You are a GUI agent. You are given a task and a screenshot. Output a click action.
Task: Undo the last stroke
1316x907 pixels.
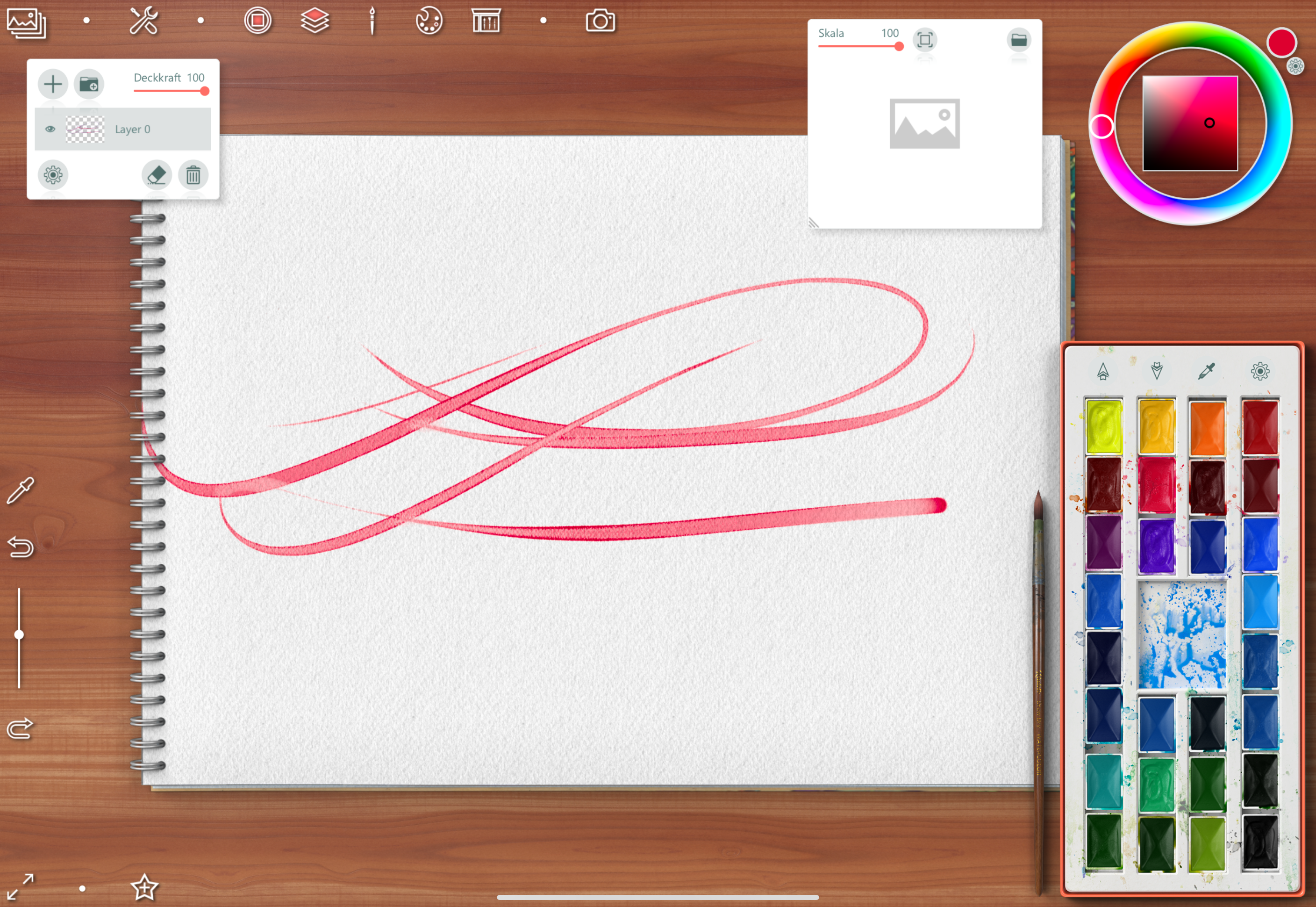click(x=21, y=547)
